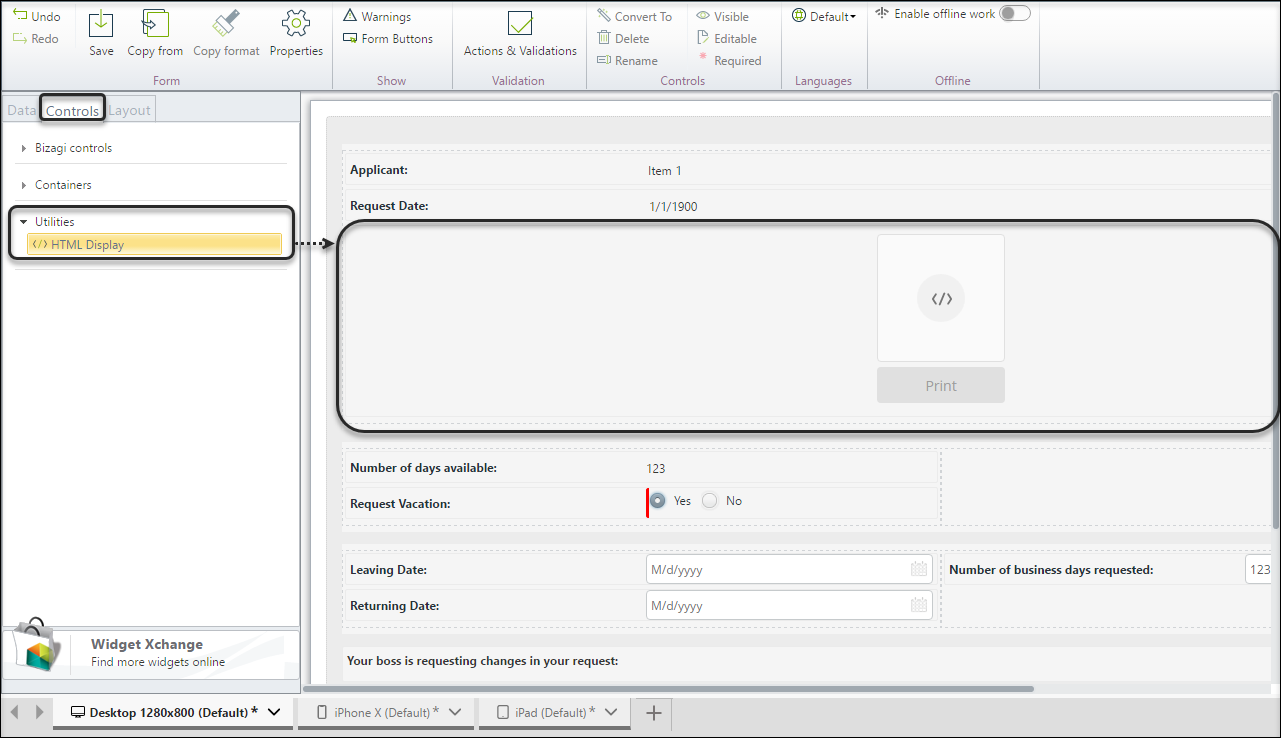
Task: Open Leaving Date calendar icon
Action: [x=918, y=569]
